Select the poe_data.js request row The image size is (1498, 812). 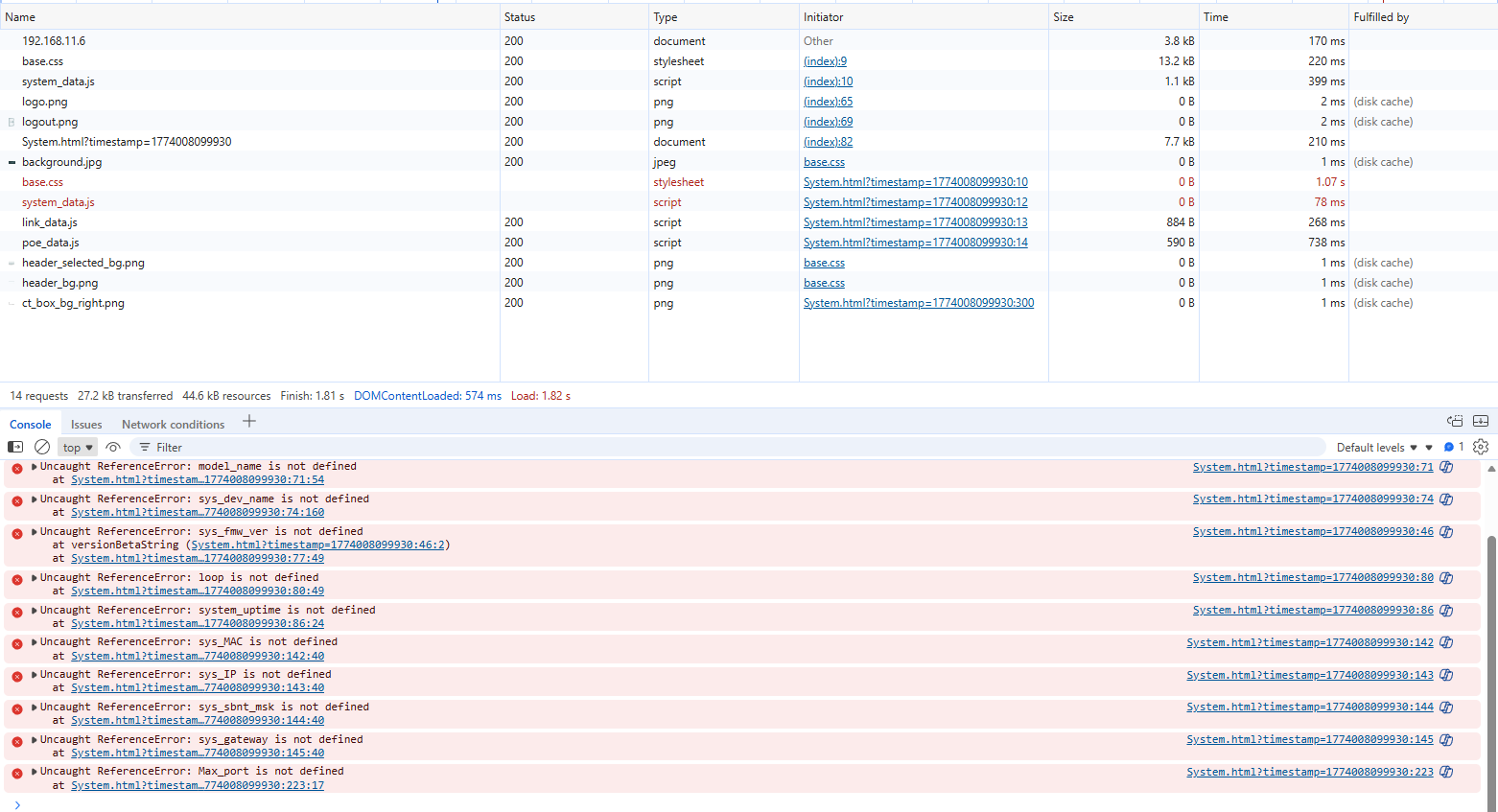pos(749,243)
